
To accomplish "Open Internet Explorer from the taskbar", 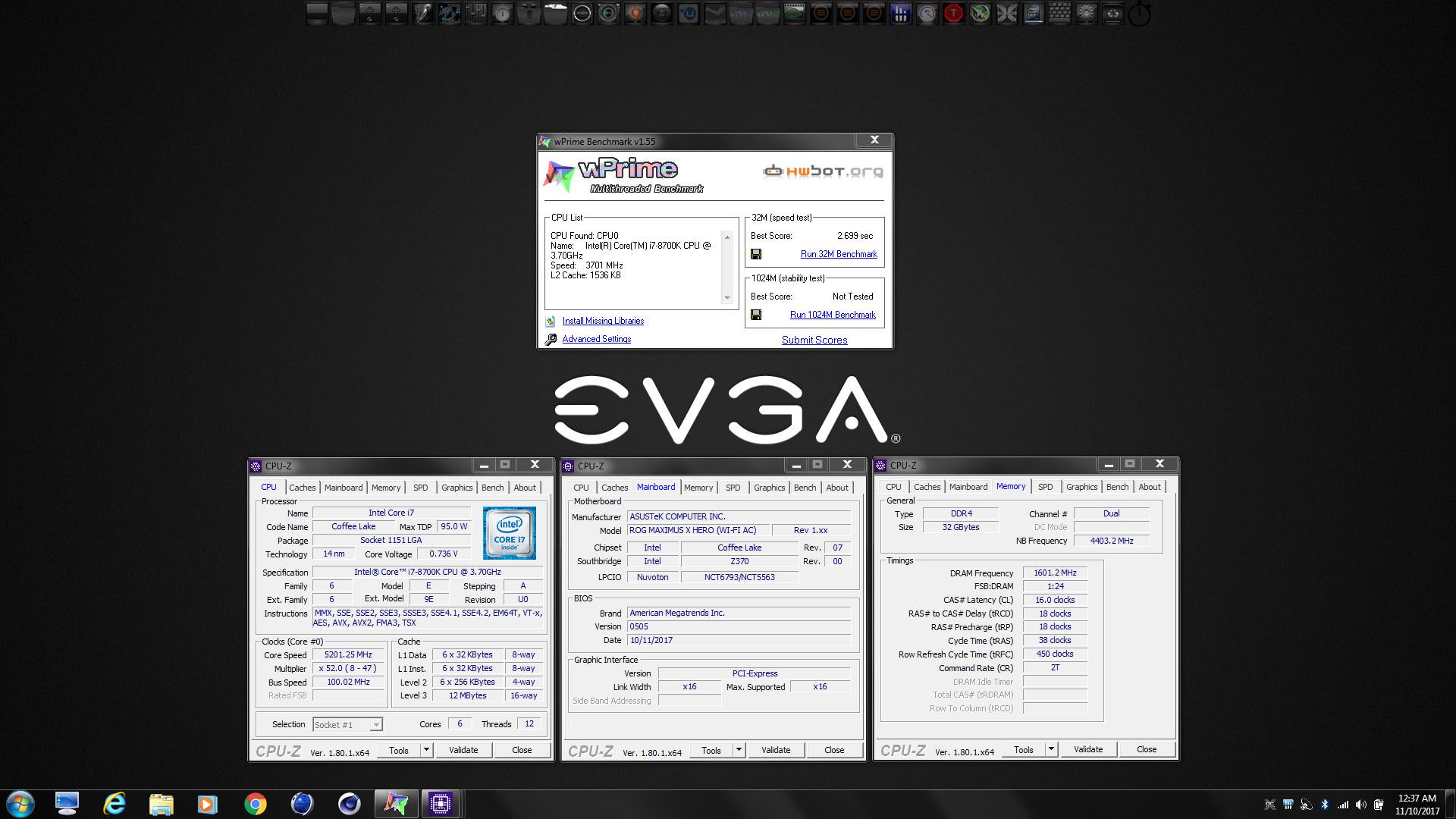I will (x=114, y=804).
